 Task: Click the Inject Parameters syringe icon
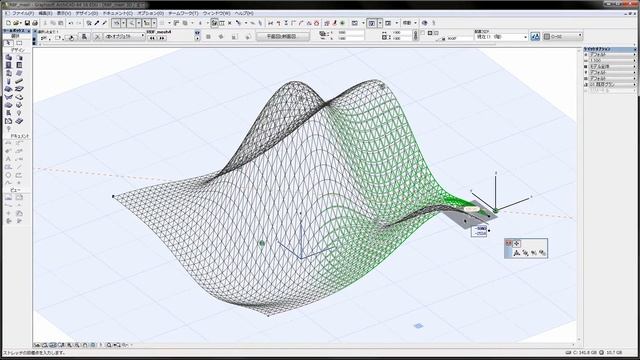click(105, 23)
